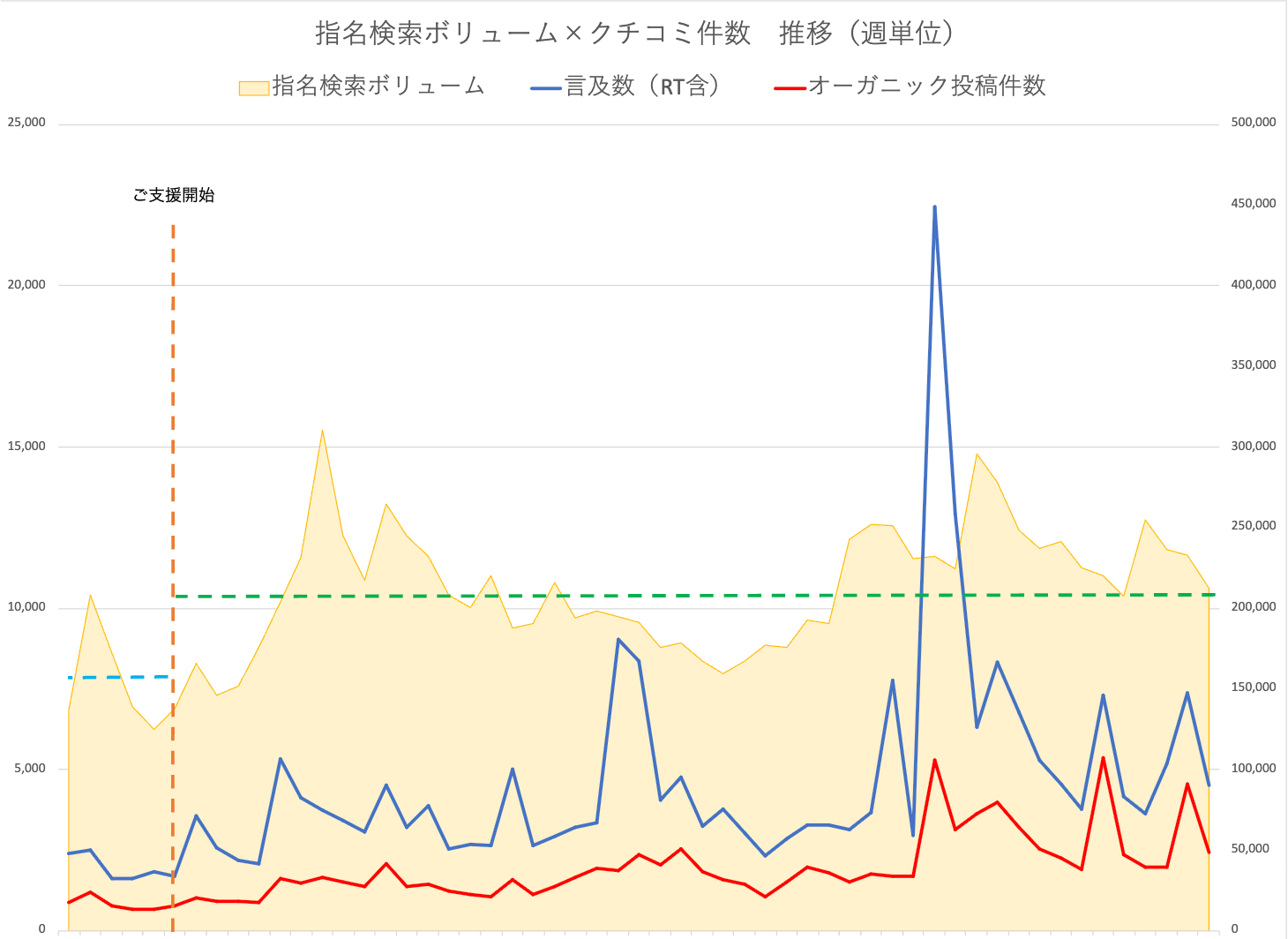The image size is (1288, 939).
Task: Click the ご支援開始 annotation label
Action: click(174, 195)
